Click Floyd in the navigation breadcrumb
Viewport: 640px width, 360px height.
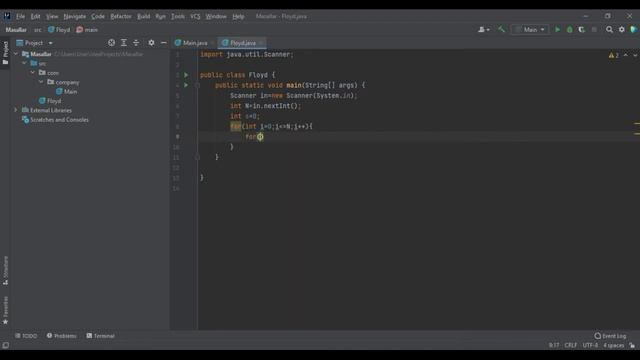[59, 30]
